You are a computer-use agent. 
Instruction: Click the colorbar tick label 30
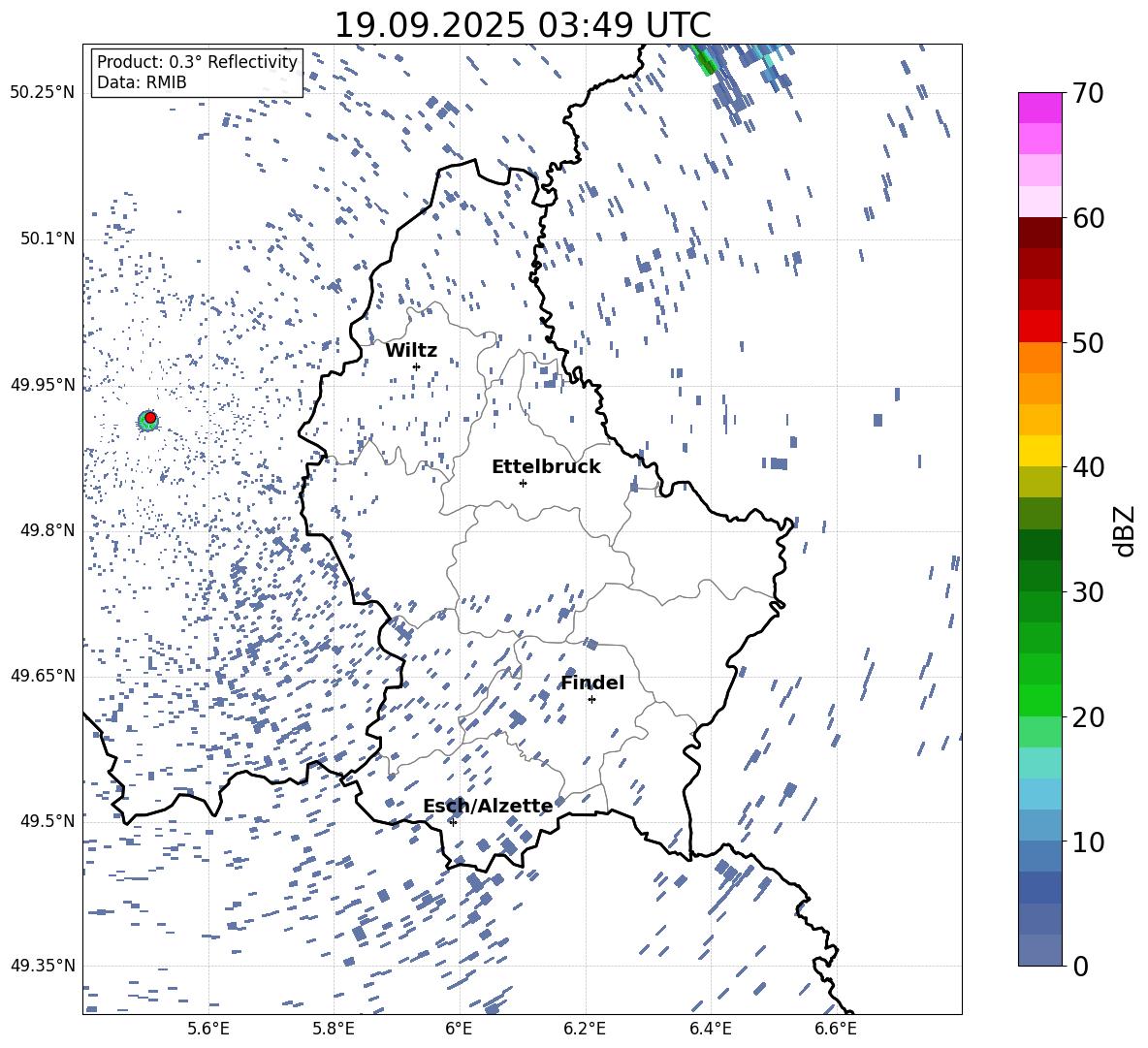(x=1089, y=592)
